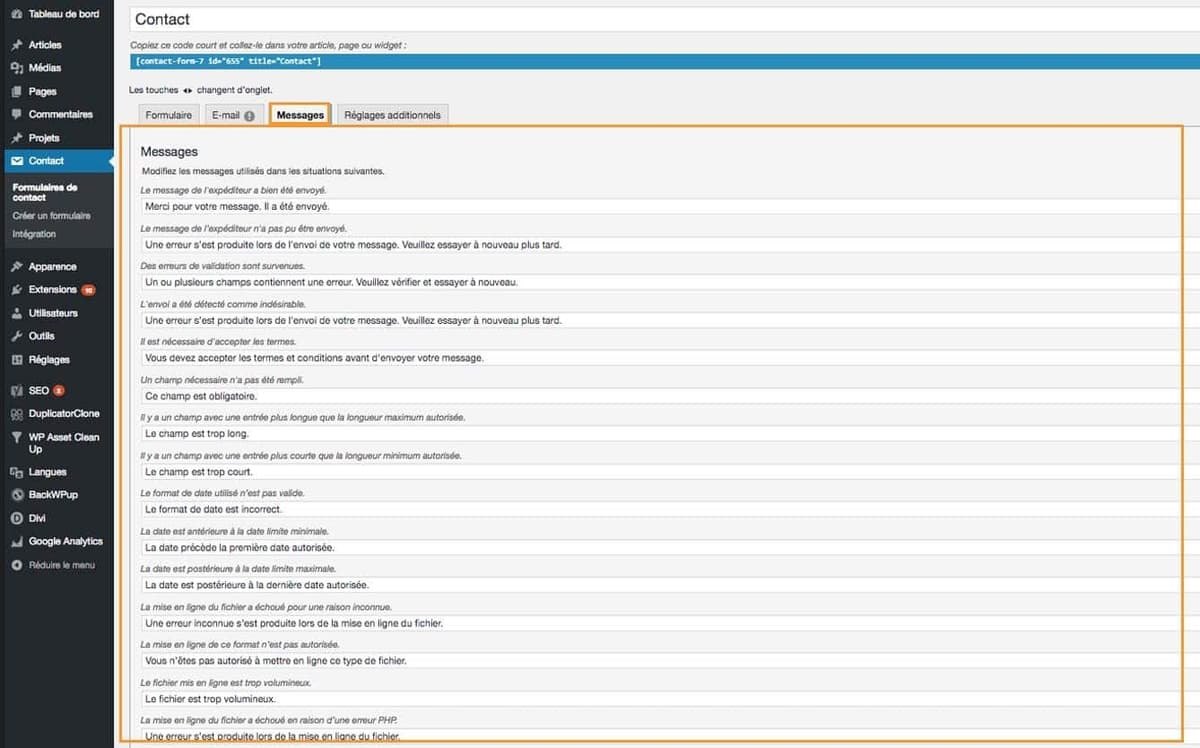1200x748 pixels.
Task: Edit the 'Ce champ est obligatoire' message field
Action: 660,396
